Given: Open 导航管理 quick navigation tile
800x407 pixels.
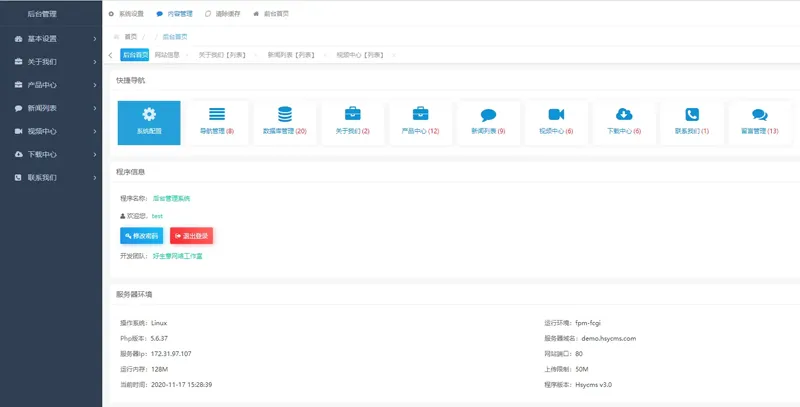Looking at the screenshot, I should (217, 122).
